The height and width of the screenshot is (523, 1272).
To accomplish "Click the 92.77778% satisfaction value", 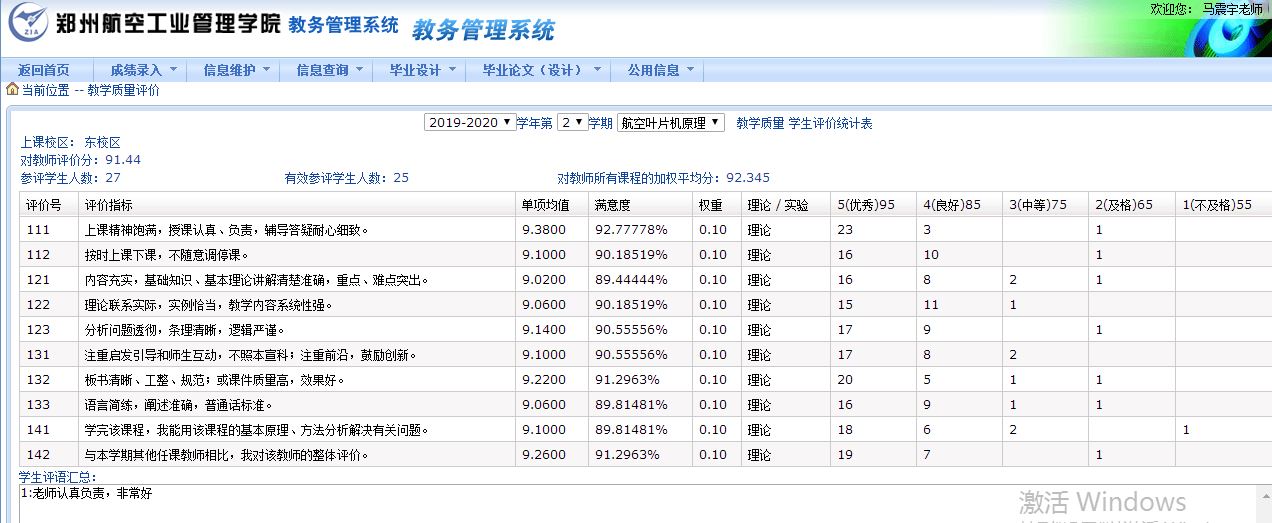I will click(x=631, y=229).
